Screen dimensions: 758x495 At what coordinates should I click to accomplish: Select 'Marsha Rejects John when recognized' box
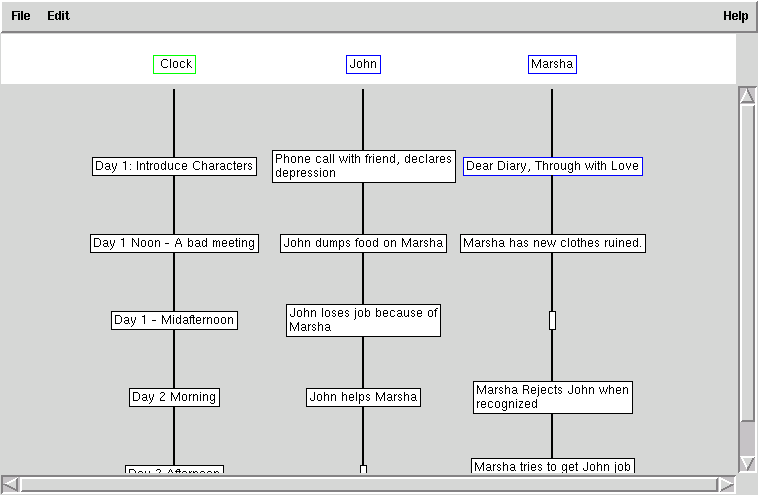coord(552,397)
